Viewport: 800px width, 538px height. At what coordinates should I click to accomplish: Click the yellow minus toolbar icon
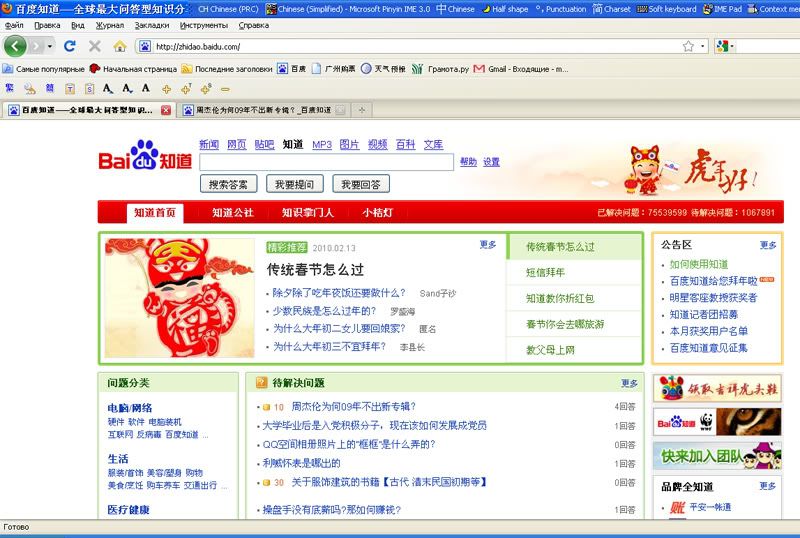pyautogui.click(x=225, y=89)
